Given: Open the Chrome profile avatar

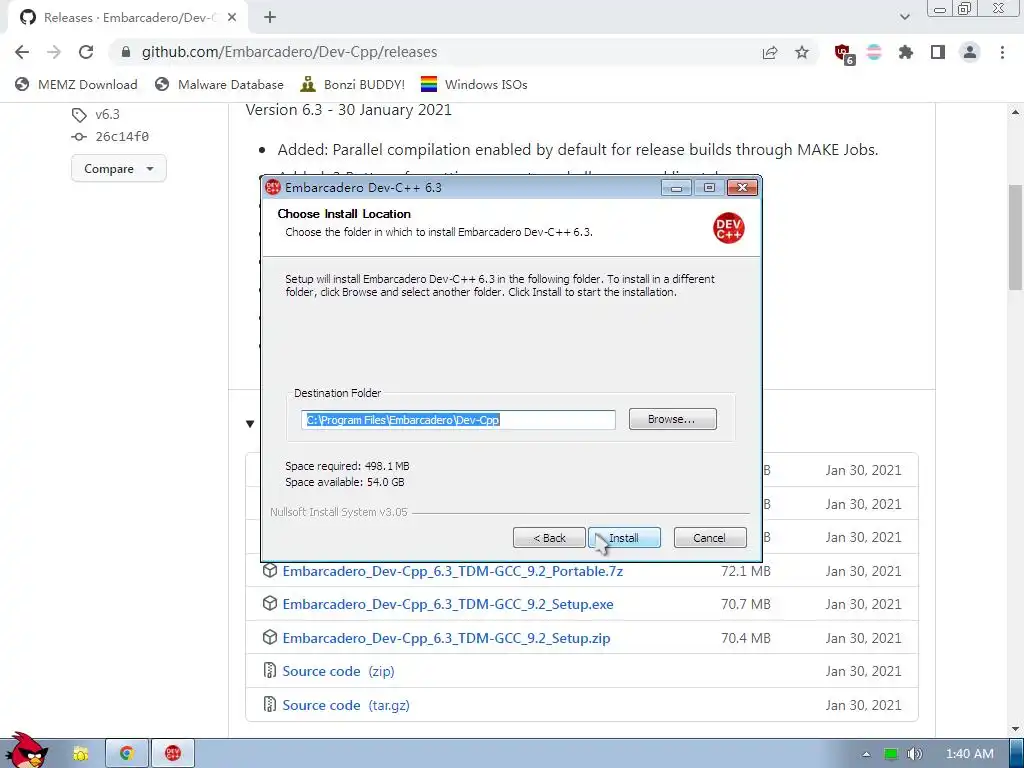Looking at the screenshot, I should point(970,52).
